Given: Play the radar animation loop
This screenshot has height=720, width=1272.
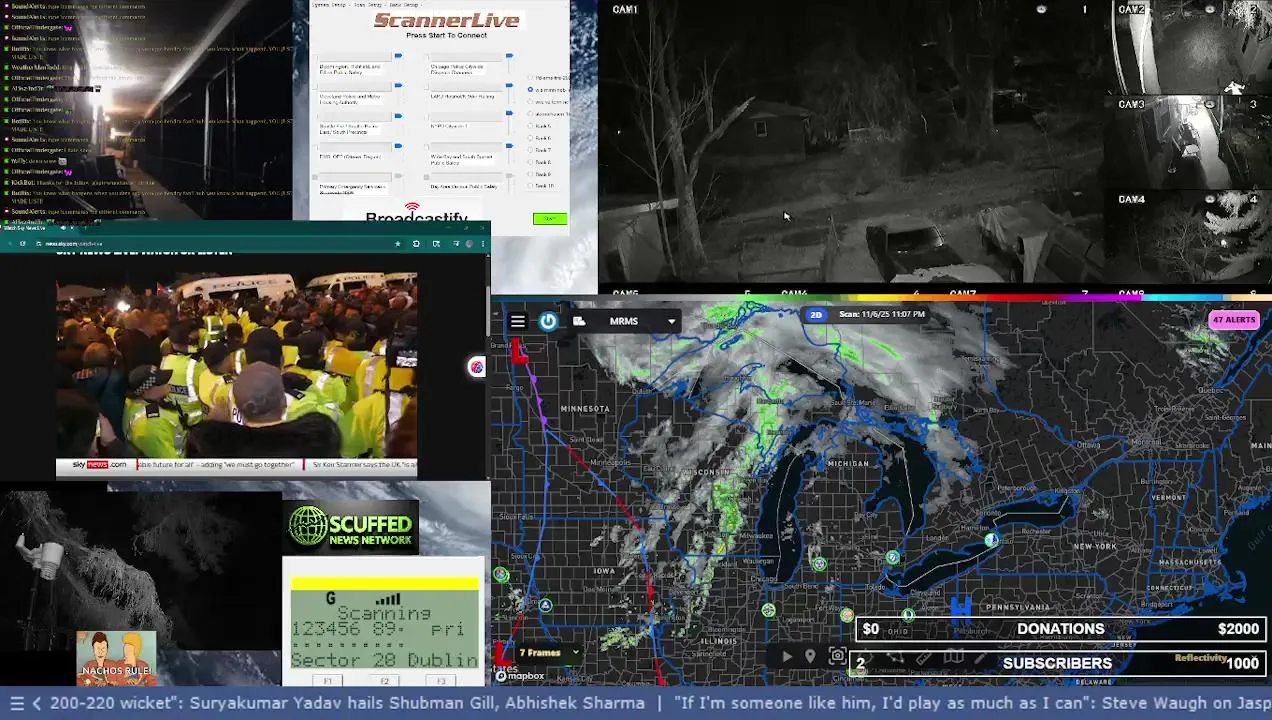Looking at the screenshot, I should 787,656.
